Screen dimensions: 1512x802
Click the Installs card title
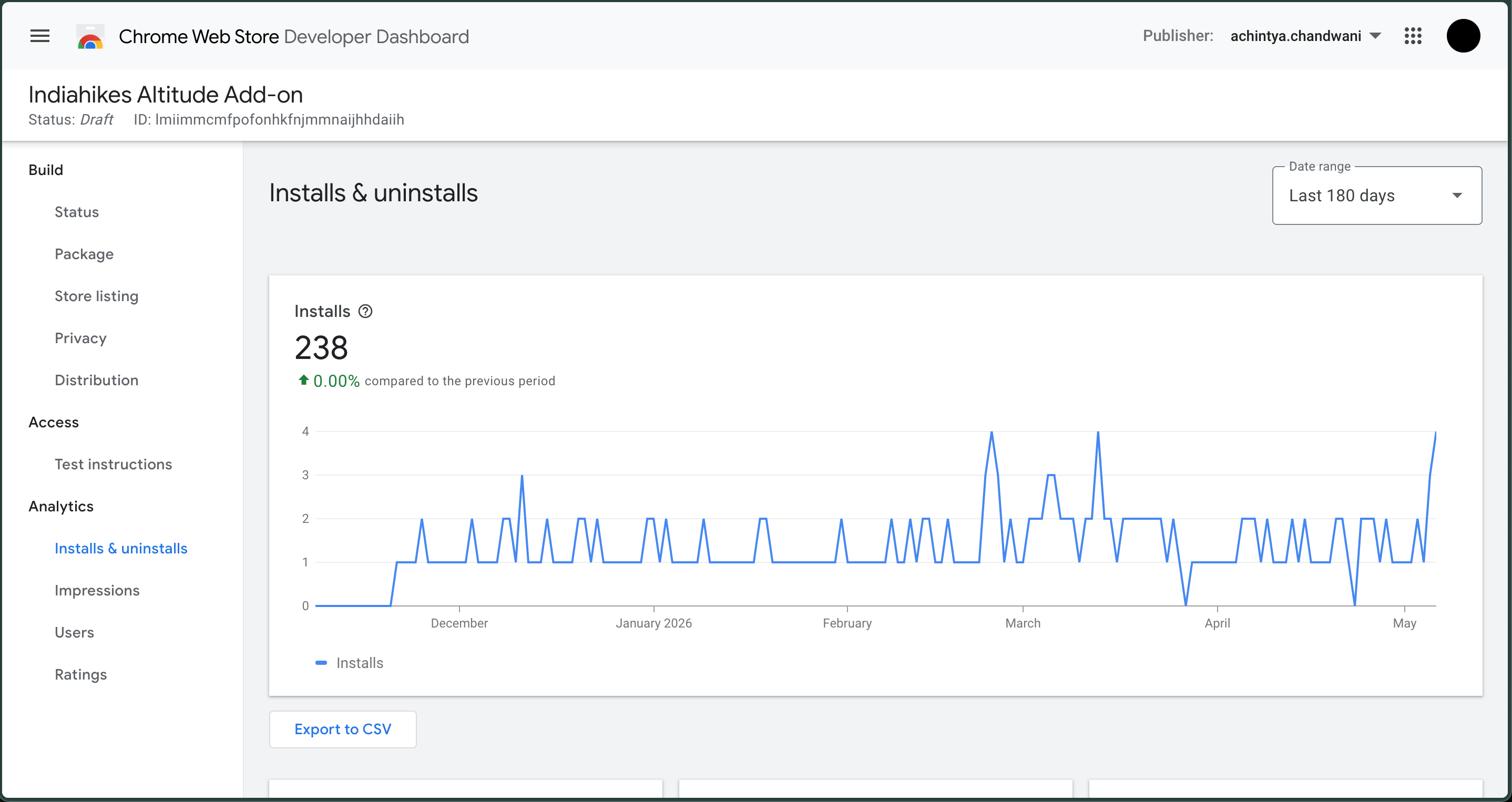click(322, 311)
